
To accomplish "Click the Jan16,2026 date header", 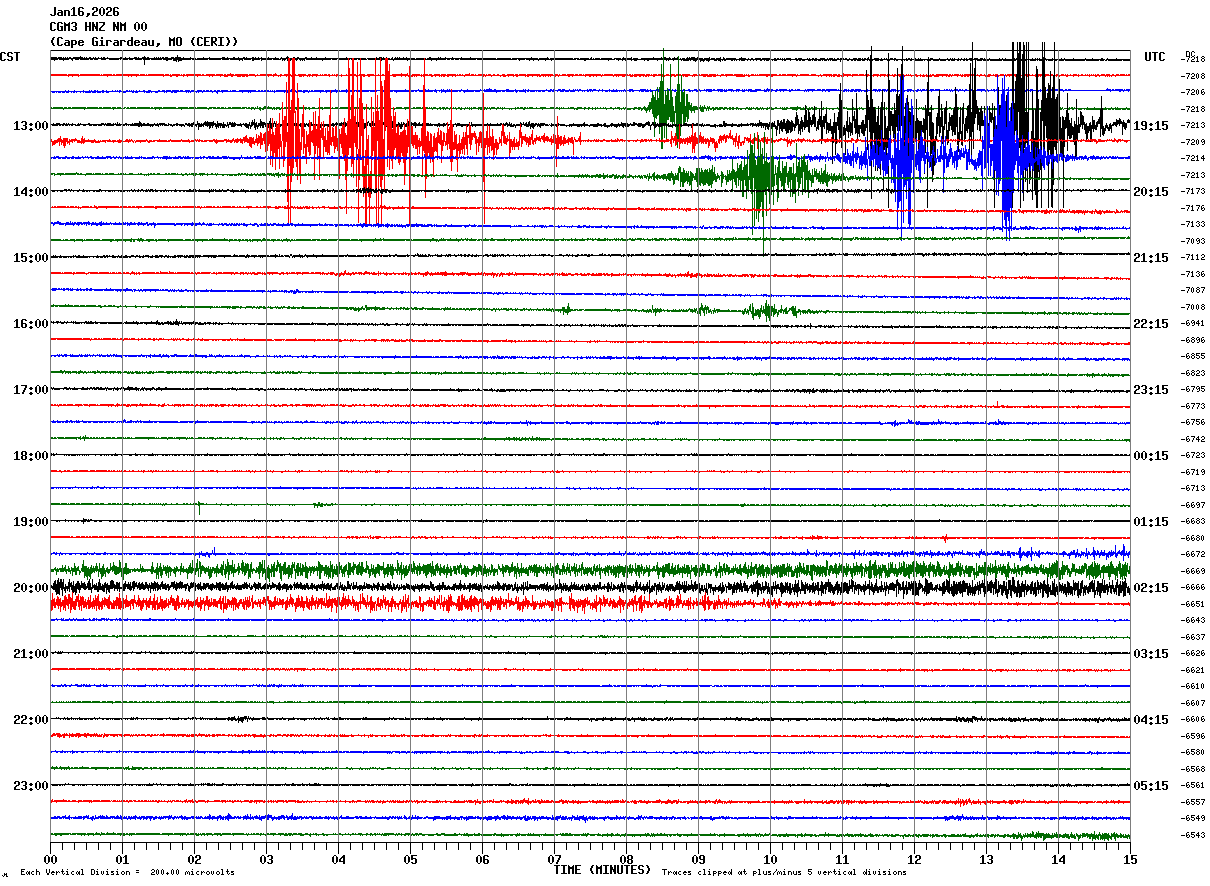I will point(84,12).
